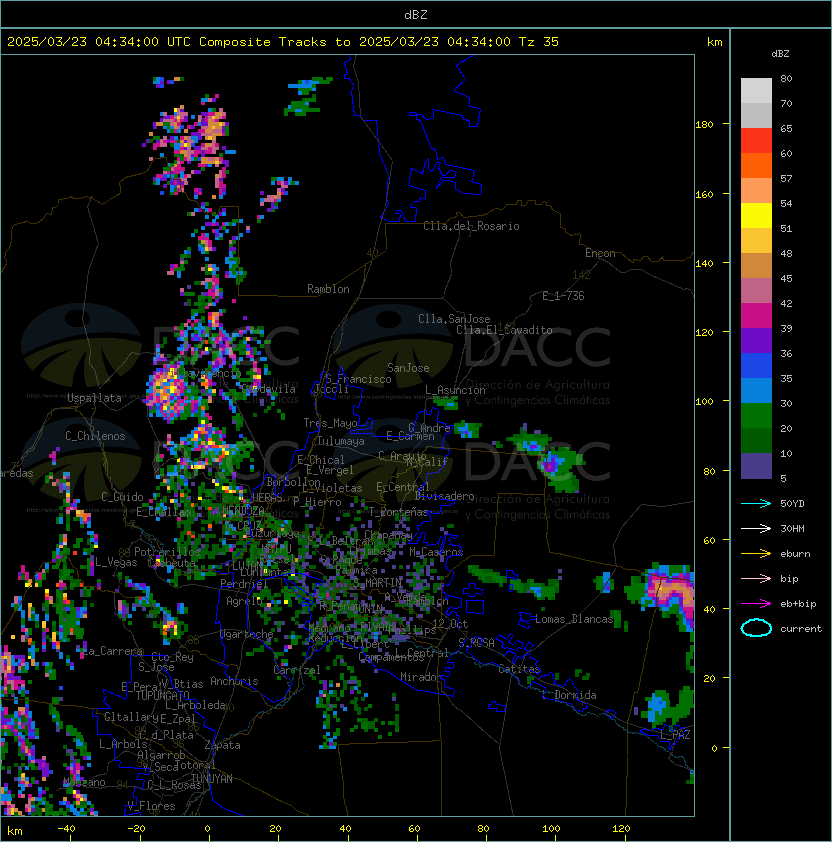
Task: Click the 'km' label in the top-right header
Action: click(x=714, y=42)
